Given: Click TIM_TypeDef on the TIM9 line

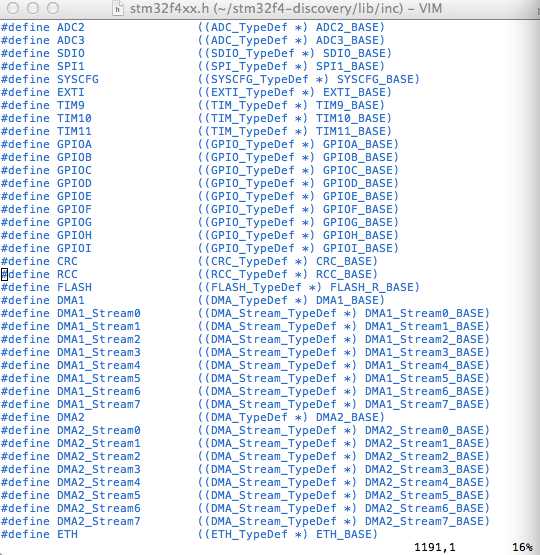Looking at the screenshot, I should click(249, 105).
